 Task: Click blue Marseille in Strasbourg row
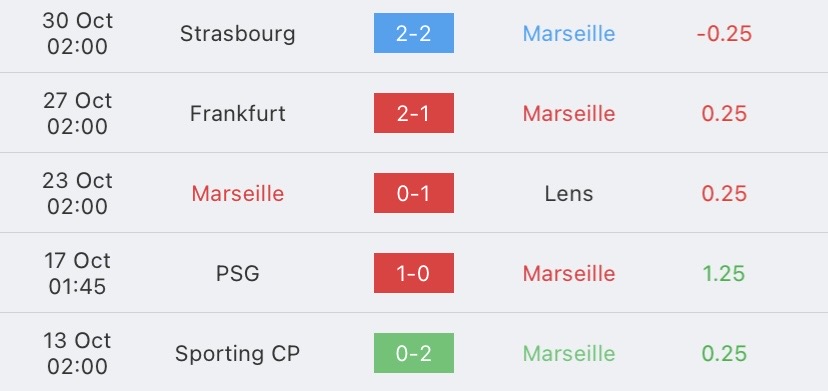pos(569,34)
